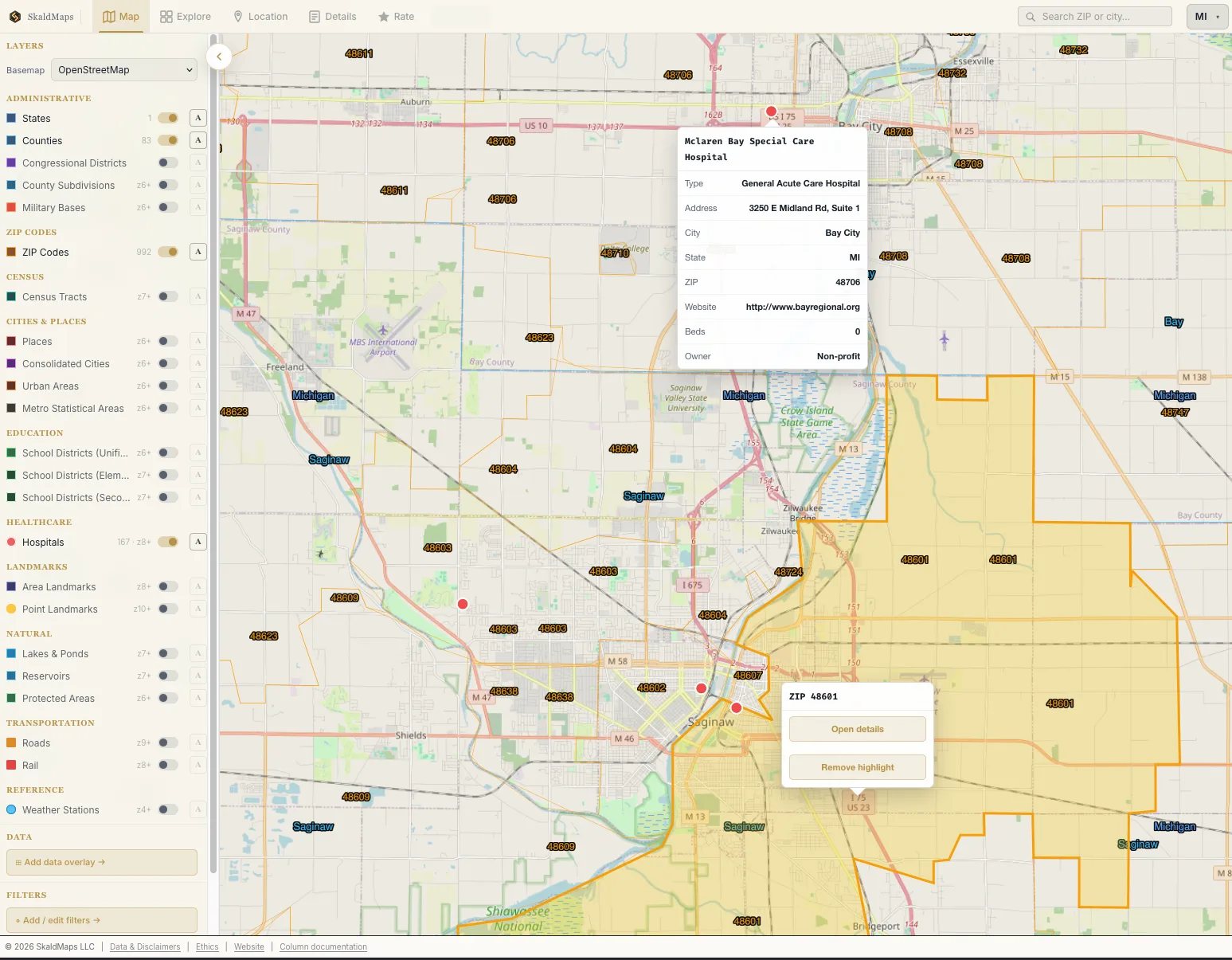Enable the Roads layer toggle
The width and height of the screenshot is (1232, 960).
pyautogui.click(x=168, y=743)
